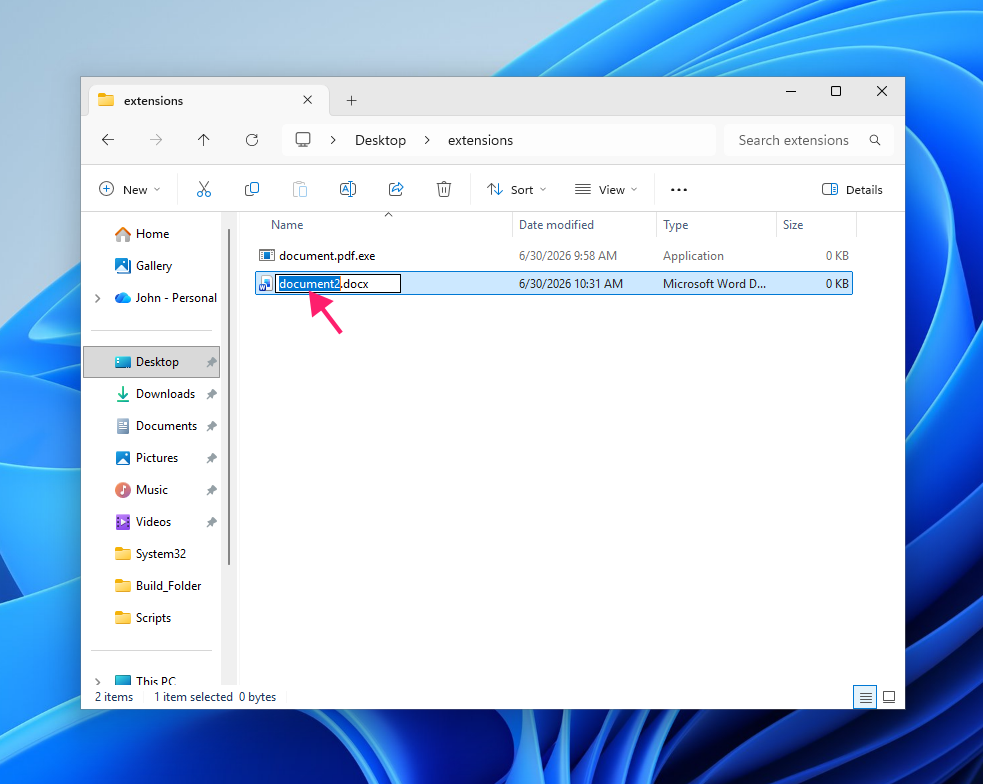Click the Forward arrow button
The height and width of the screenshot is (784, 983).
(156, 140)
